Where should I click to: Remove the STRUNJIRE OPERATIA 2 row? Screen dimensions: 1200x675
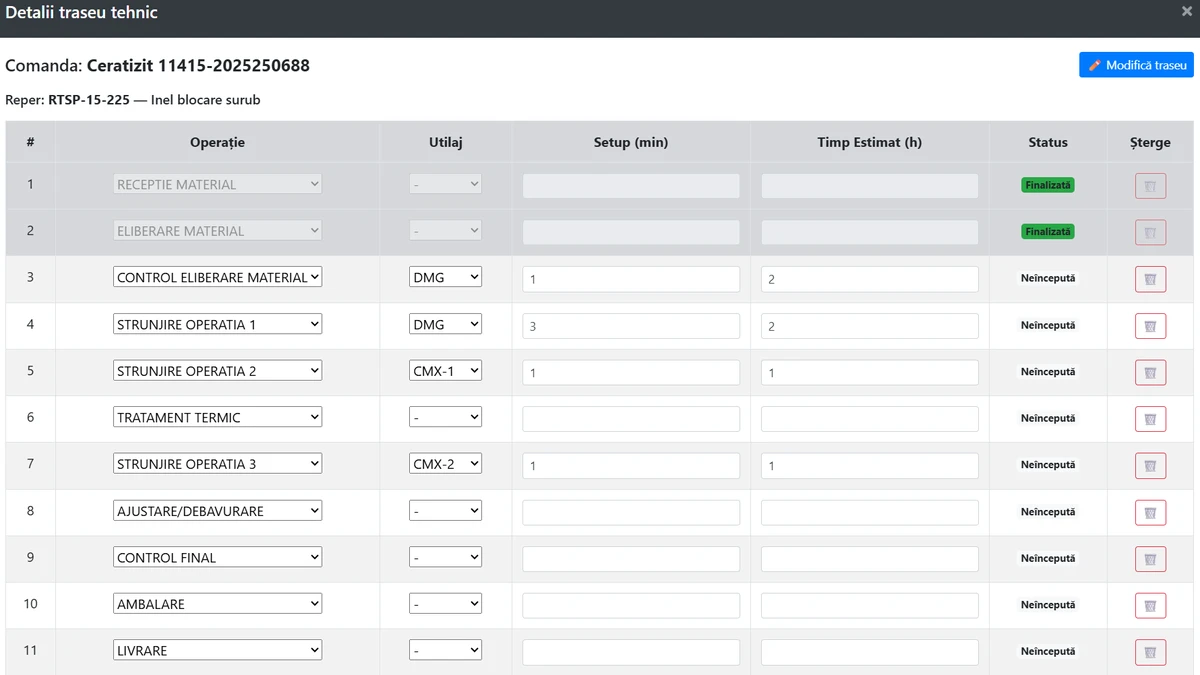click(x=1150, y=372)
